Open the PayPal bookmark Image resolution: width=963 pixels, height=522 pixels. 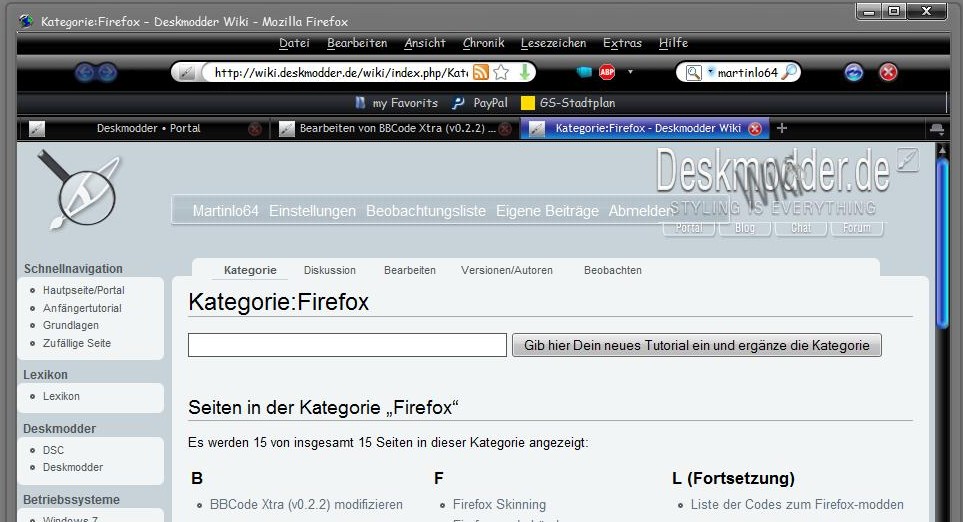pos(480,103)
